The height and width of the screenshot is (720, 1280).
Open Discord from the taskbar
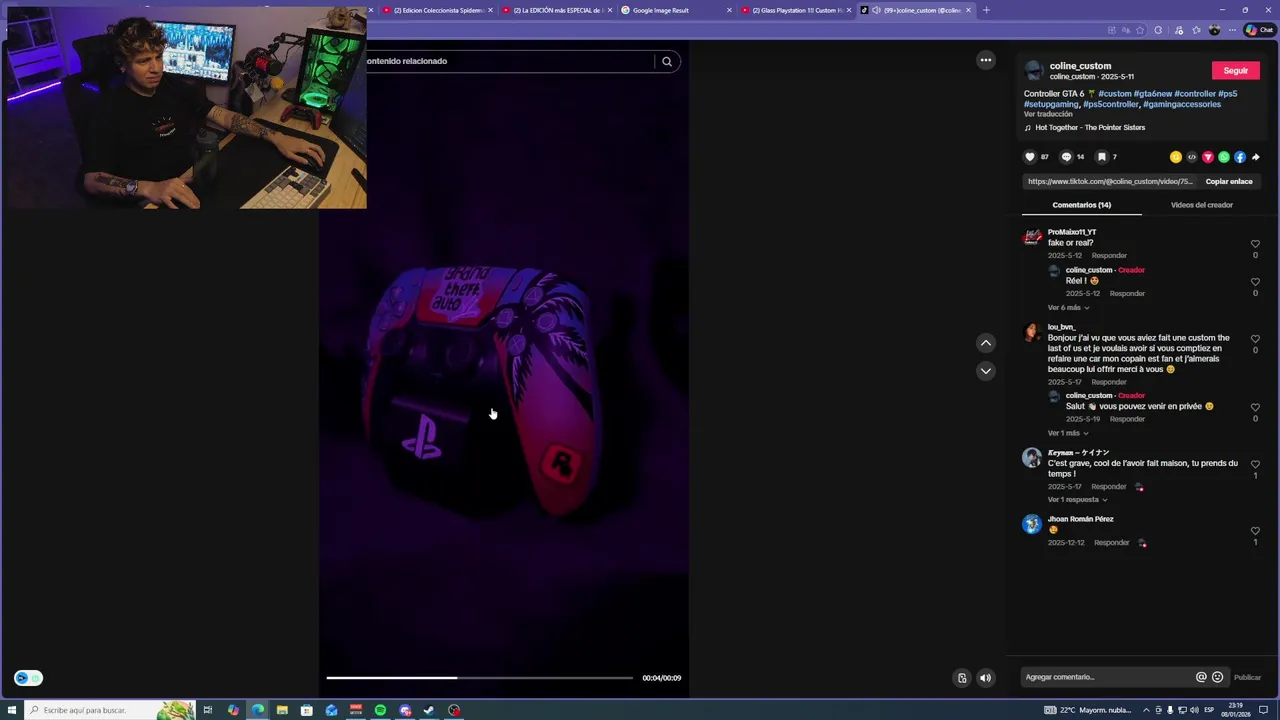point(405,710)
